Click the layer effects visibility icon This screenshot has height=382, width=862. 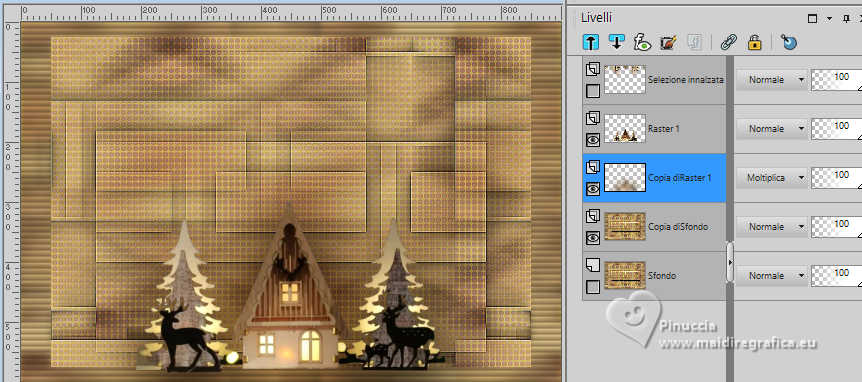(642, 42)
